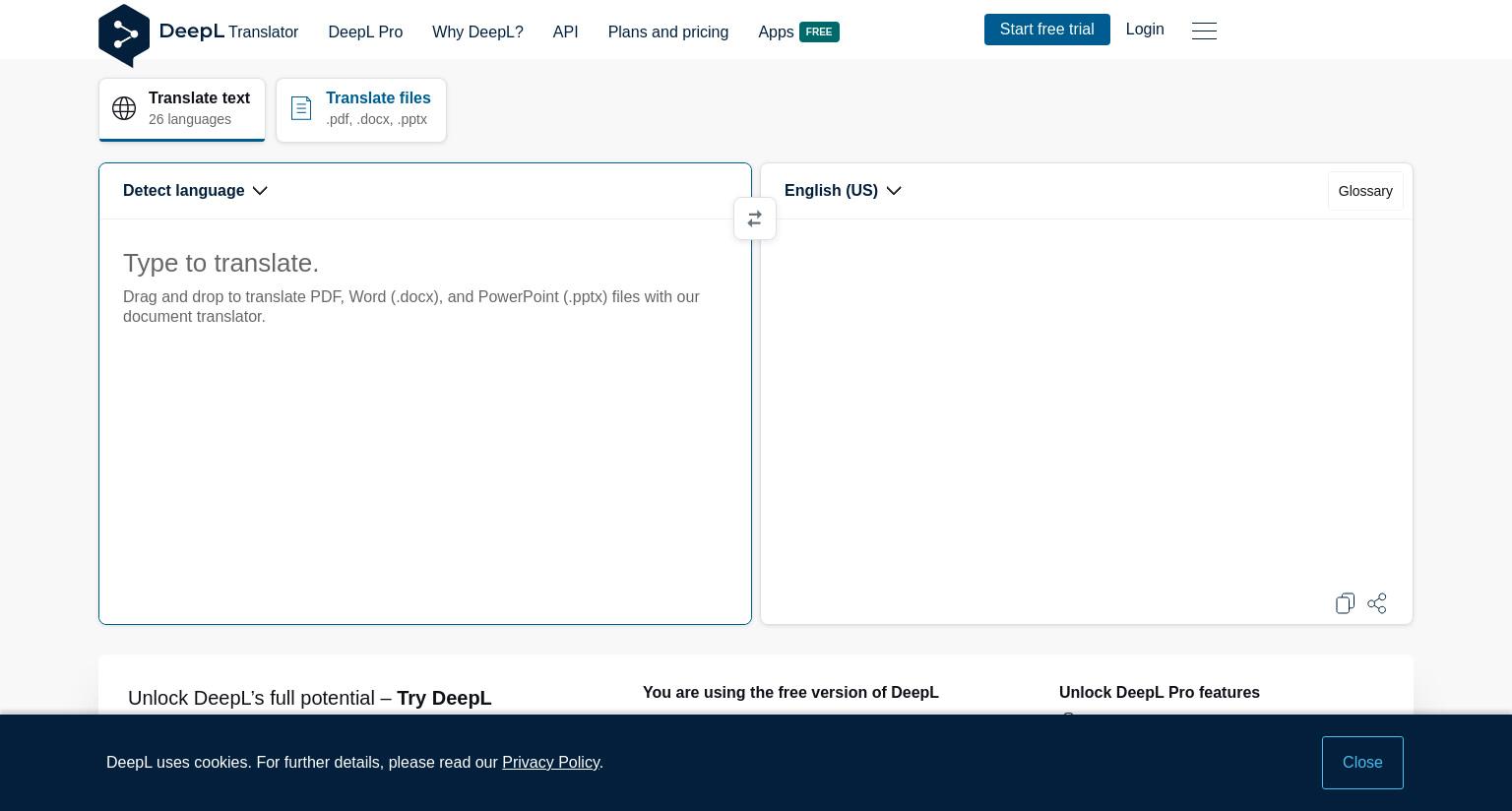The height and width of the screenshot is (811, 1512).
Task: Open Why DeepL? menu item
Action: pos(477,31)
